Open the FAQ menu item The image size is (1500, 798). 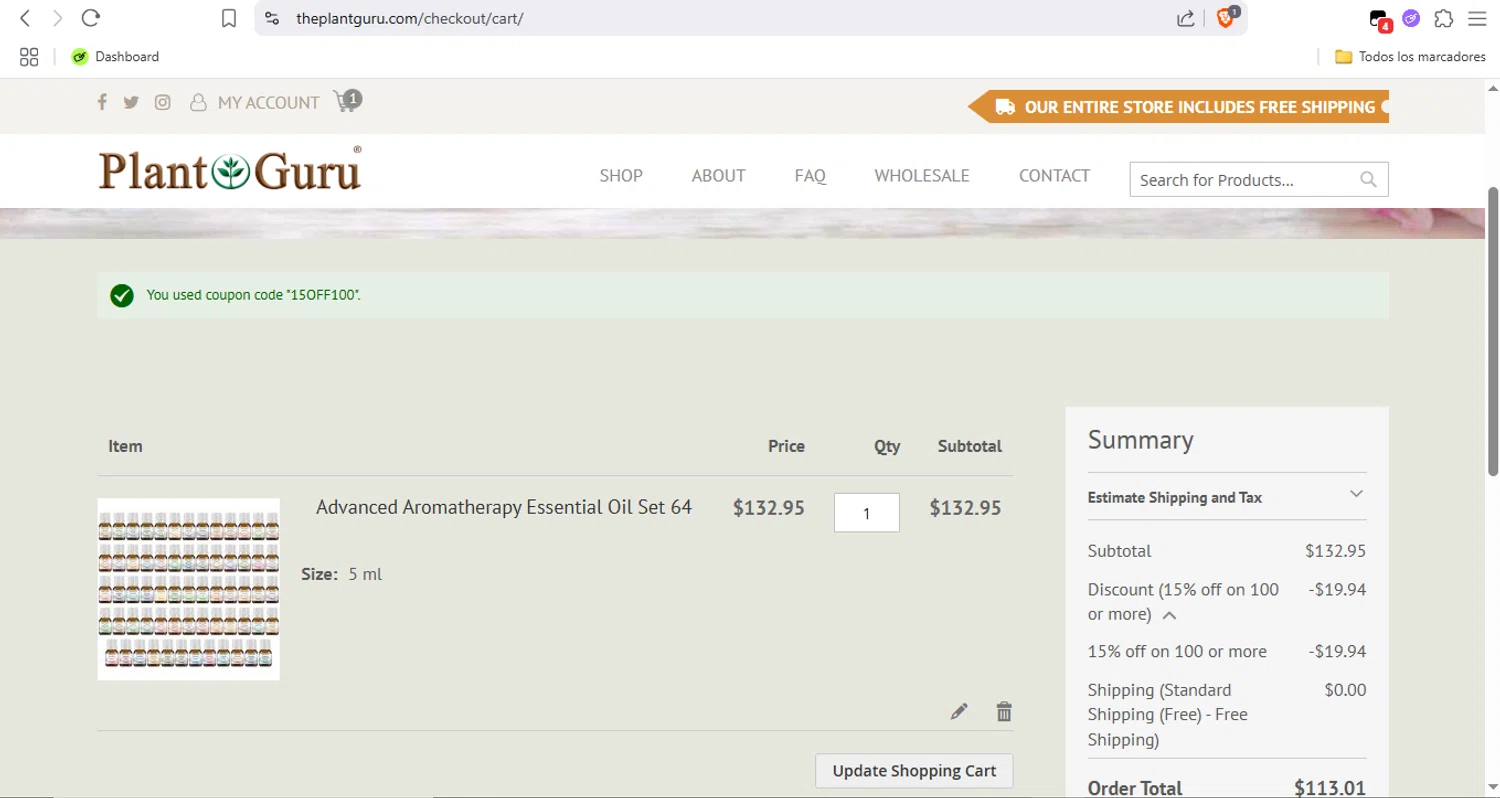click(810, 176)
